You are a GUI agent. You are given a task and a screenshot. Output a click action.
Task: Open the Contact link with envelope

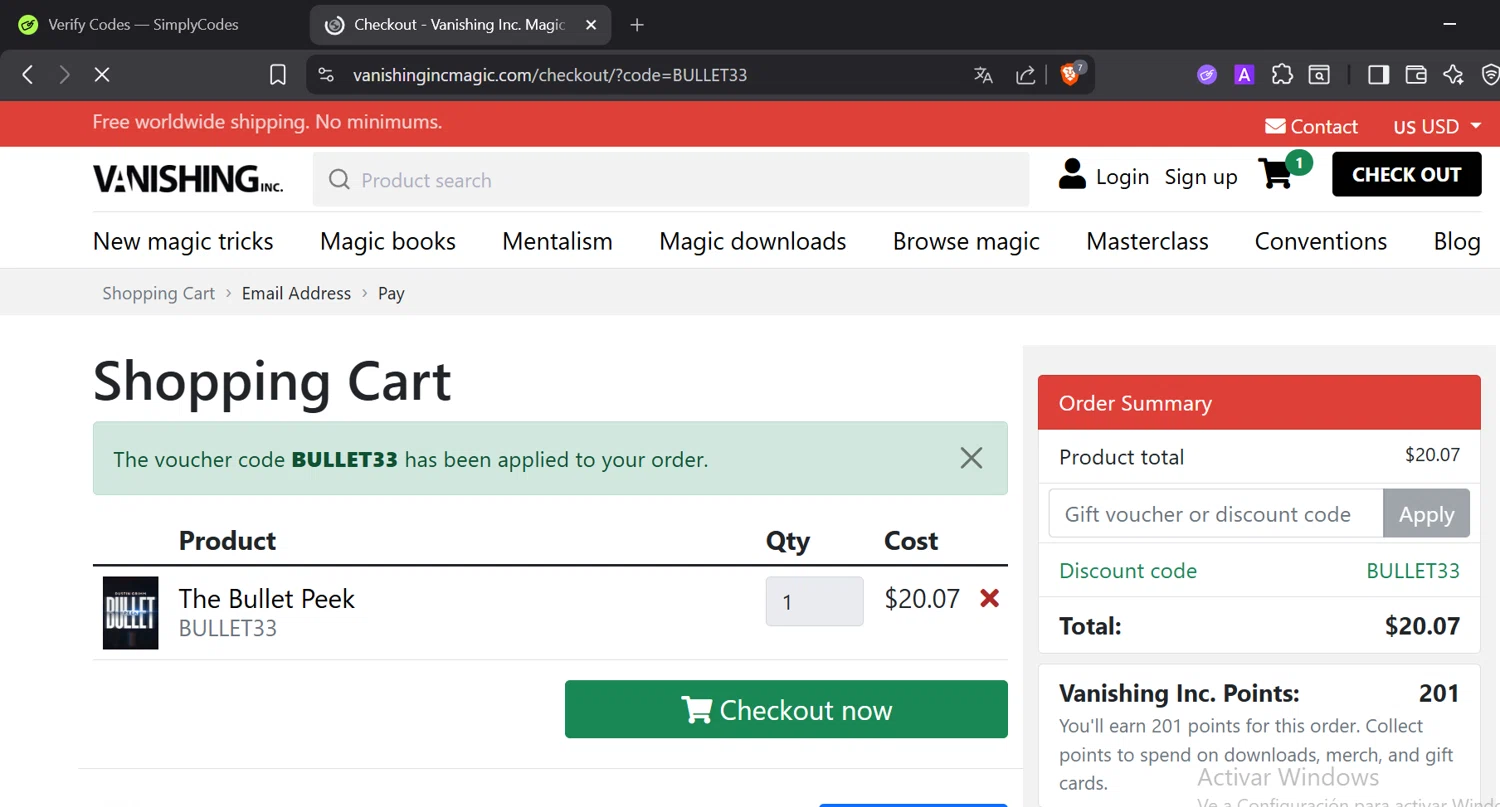pyautogui.click(x=1311, y=127)
